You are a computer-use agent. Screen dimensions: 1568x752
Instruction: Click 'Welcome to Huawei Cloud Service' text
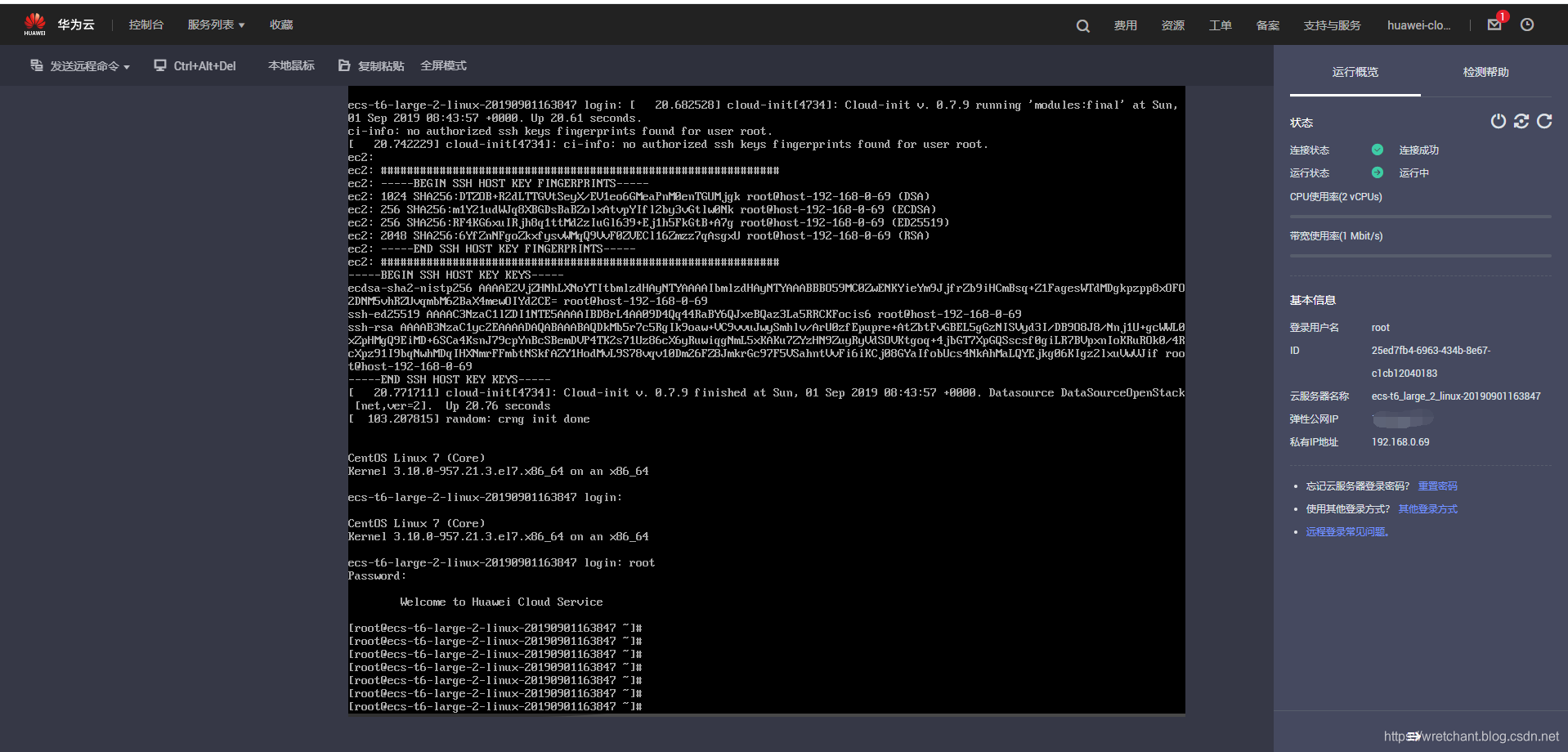tap(501, 602)
